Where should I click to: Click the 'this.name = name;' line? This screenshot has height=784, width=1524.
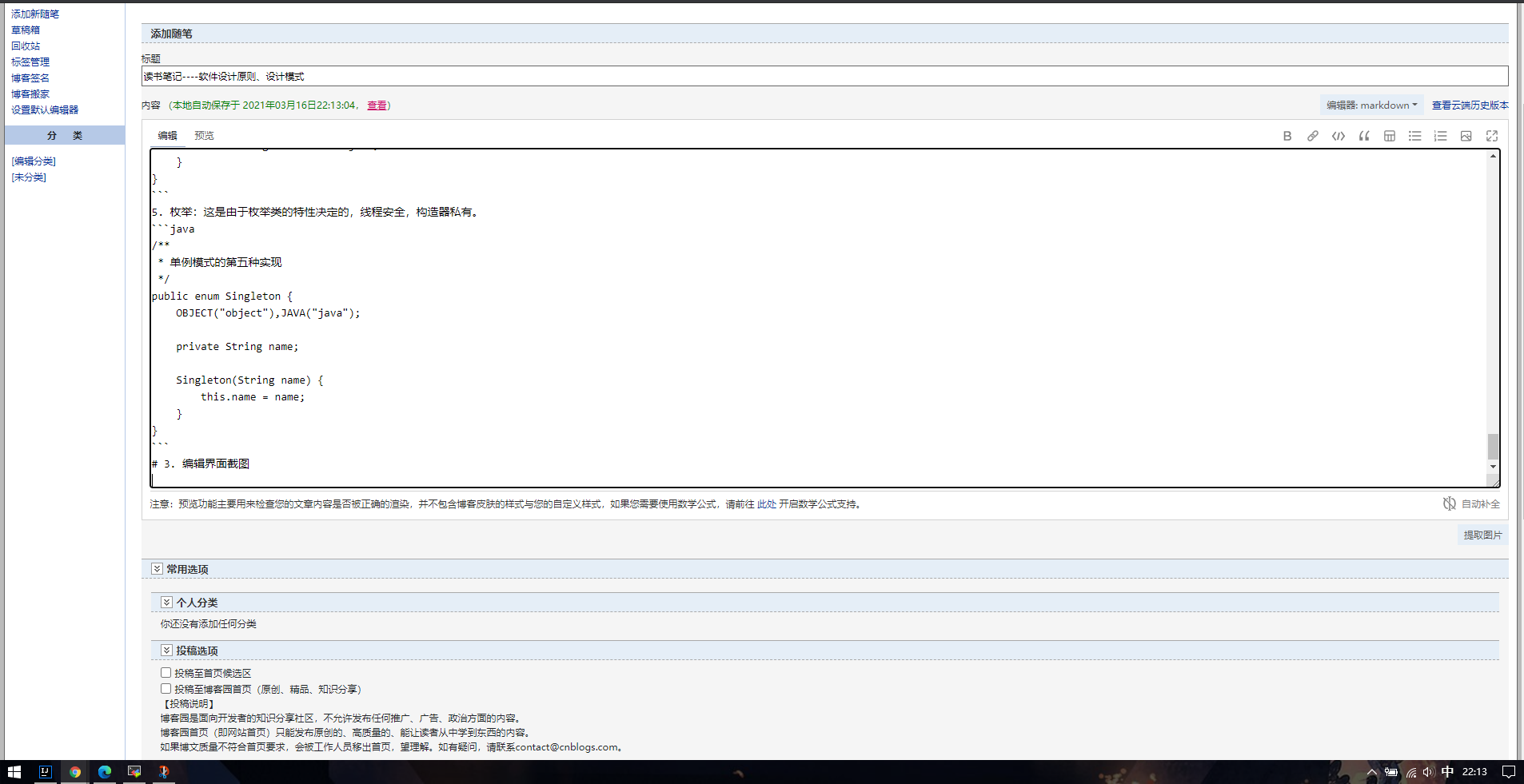(253, 397)
